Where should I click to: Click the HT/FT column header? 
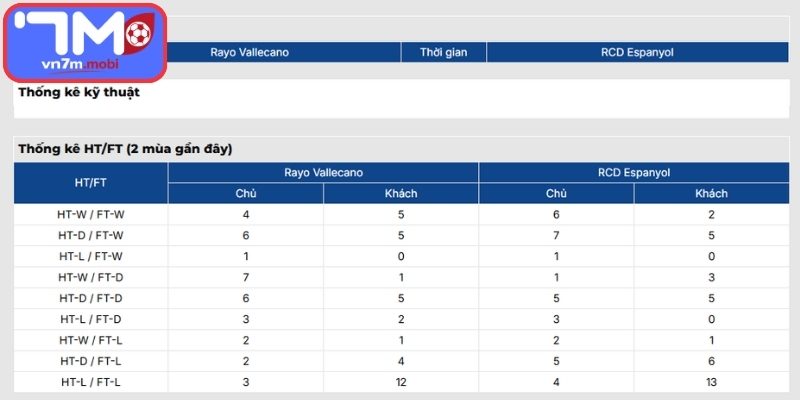[x=91, y=183]
